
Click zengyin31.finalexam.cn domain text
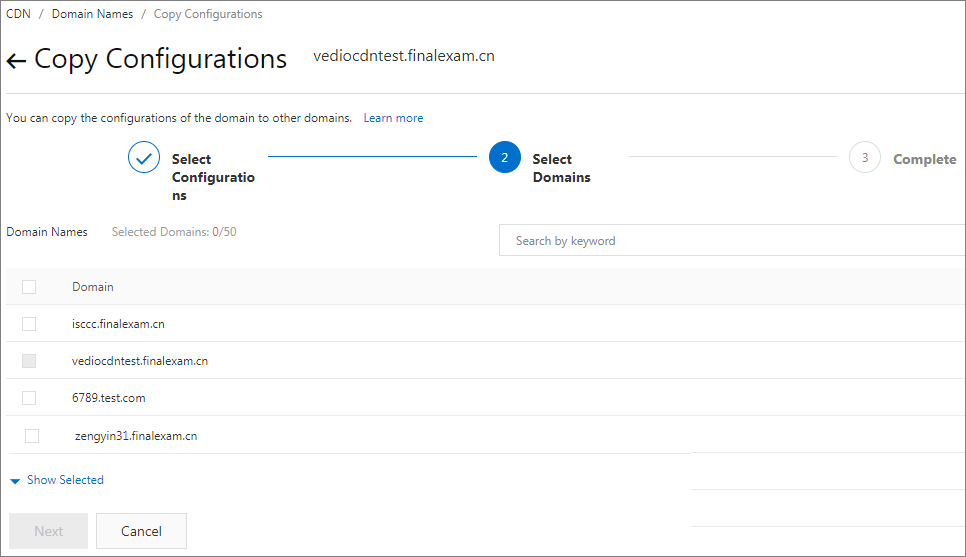pyautogui.click(x=136, y=436)
